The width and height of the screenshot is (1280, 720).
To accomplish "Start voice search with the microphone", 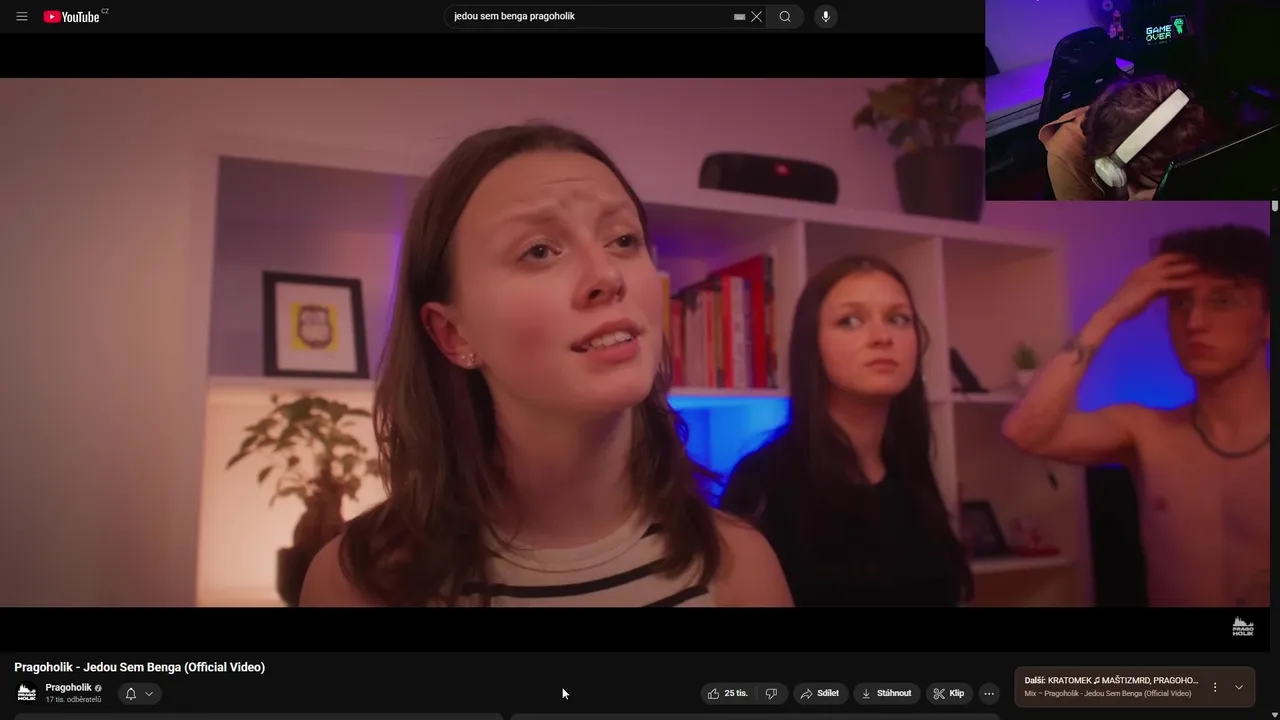I will pos(825,16).
